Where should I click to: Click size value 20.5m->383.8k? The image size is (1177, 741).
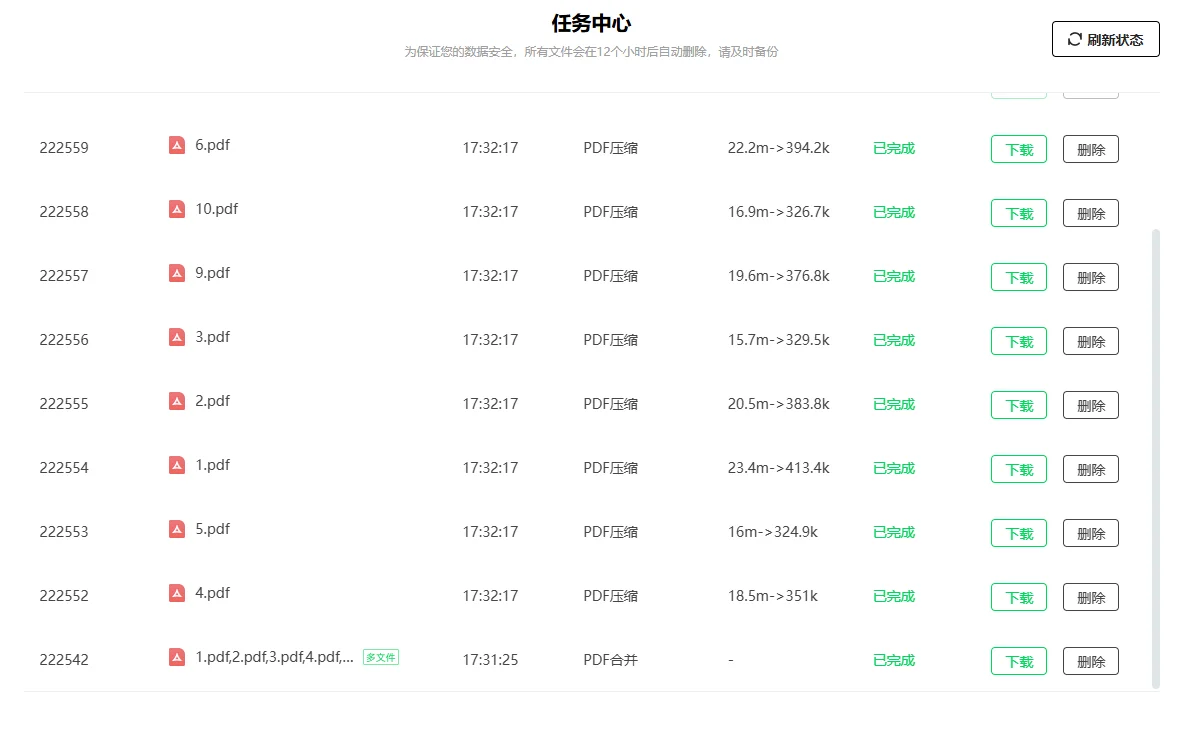pyautogui.click(x=778, y=404)
